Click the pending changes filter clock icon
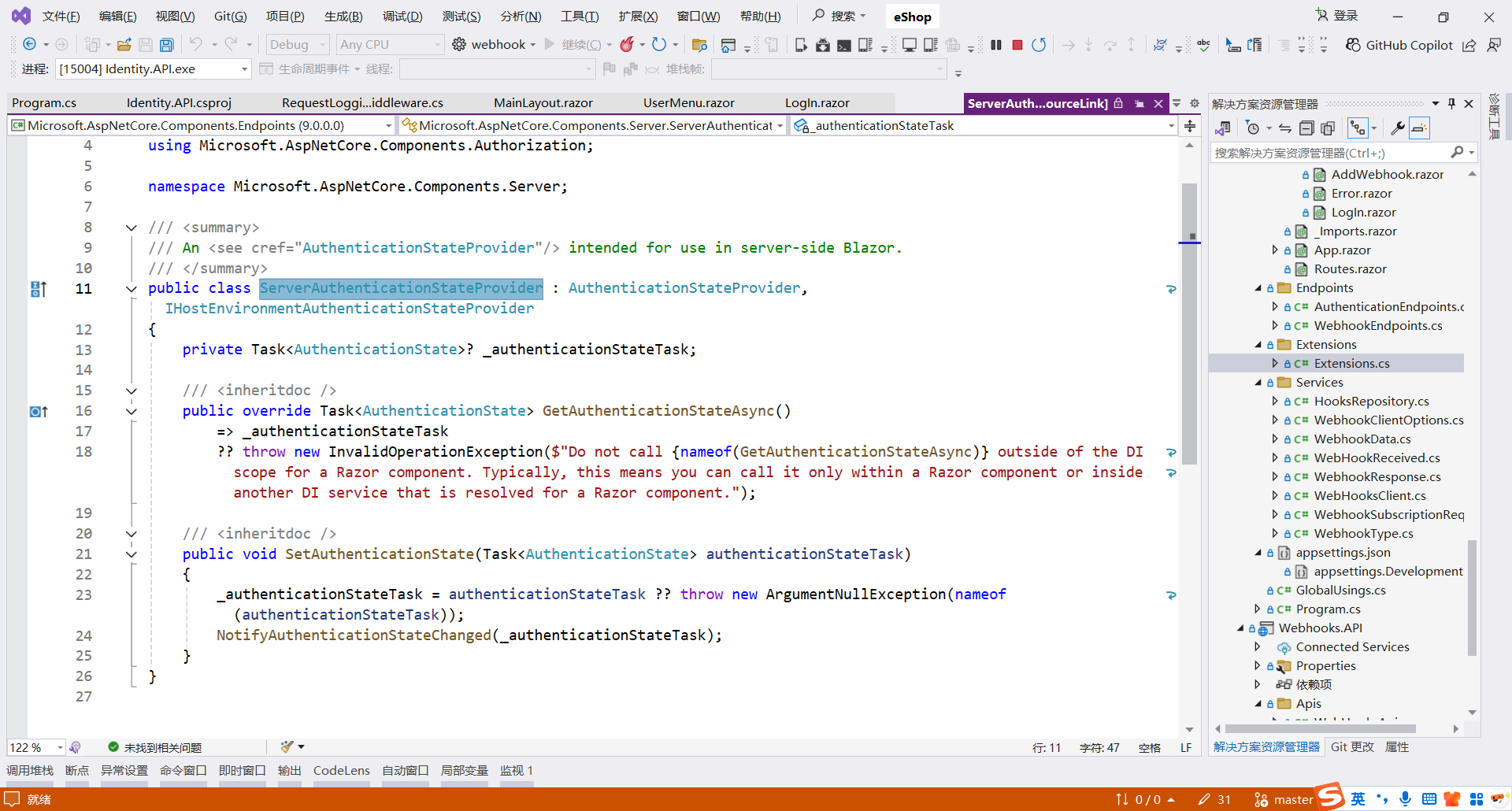Screen dimensions: 1512x811 pos(1253,128)
